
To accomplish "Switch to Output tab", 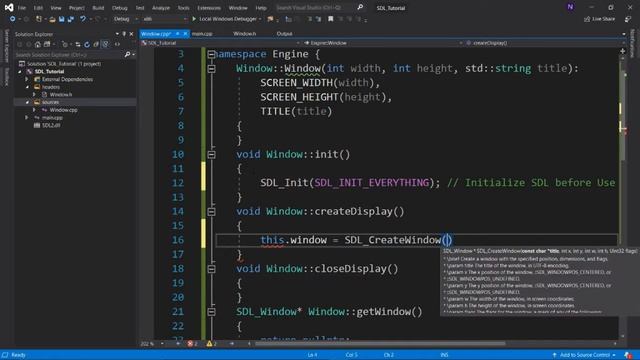I will pos(284,34).
